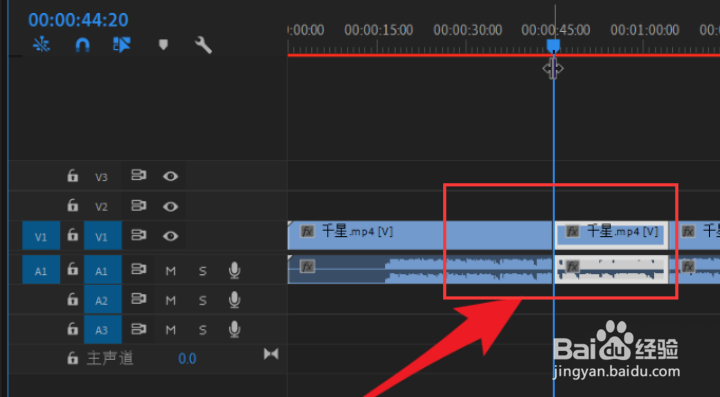Mute the A2 audio track
This screenshot has height=397, width=720.
coord(170,301)
